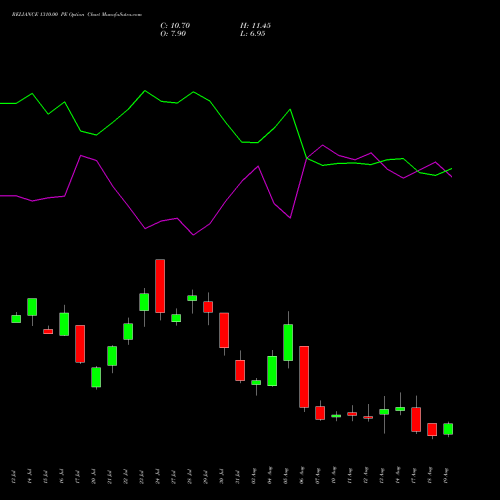Image resolution: width=500 pixels, height=500 pixels.
Task: Click the chart title starting with RELIANCE
Action: 77,15
